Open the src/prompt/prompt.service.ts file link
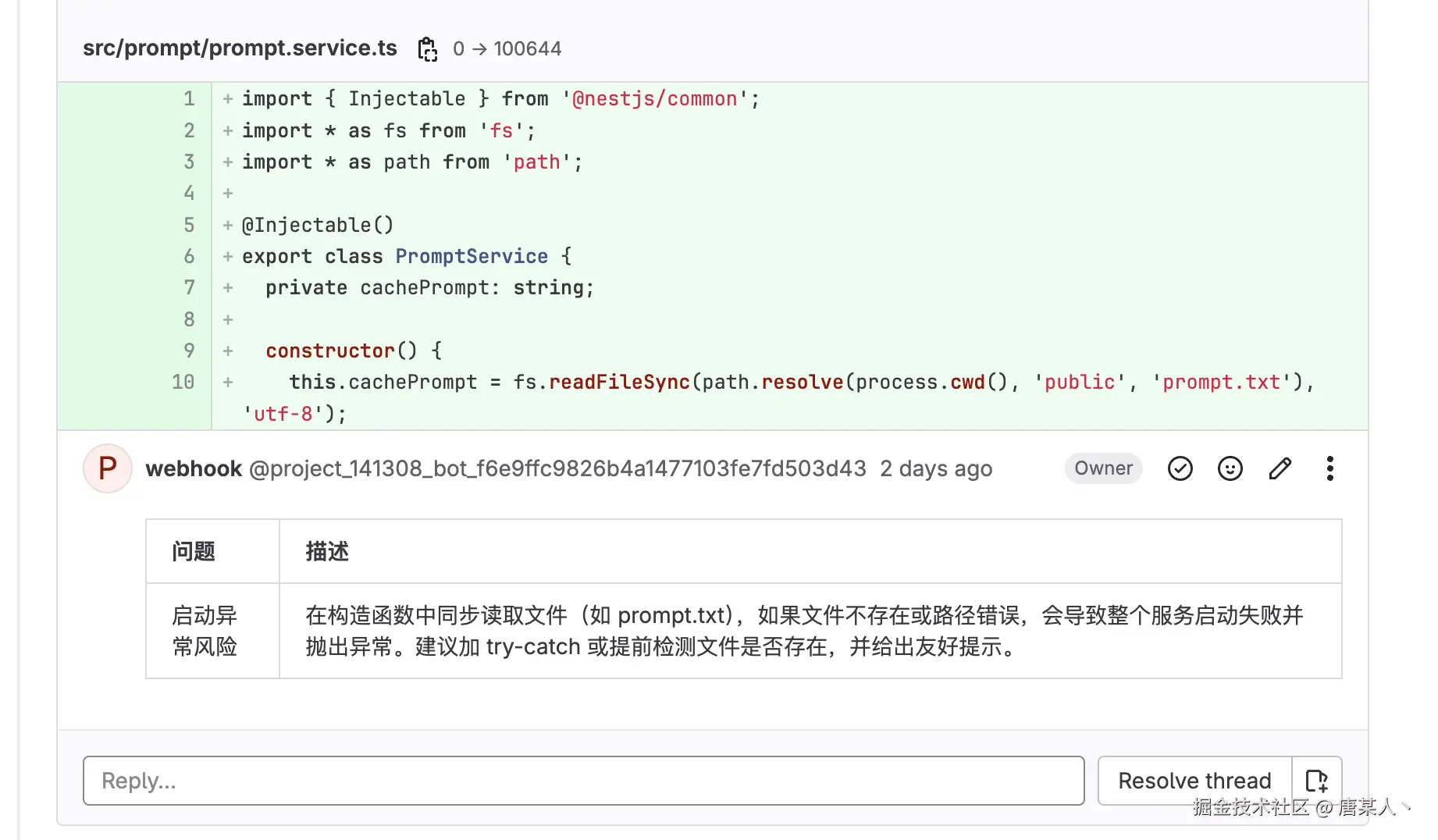This screenshot has height=840, width=1438. [x=240, y=48]
